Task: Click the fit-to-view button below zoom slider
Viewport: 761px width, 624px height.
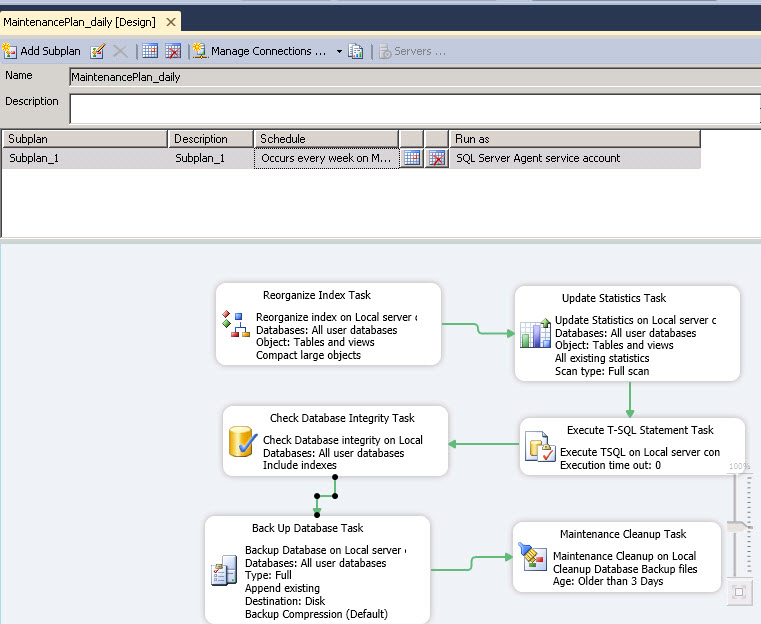Action: click(x=739, y=592)
